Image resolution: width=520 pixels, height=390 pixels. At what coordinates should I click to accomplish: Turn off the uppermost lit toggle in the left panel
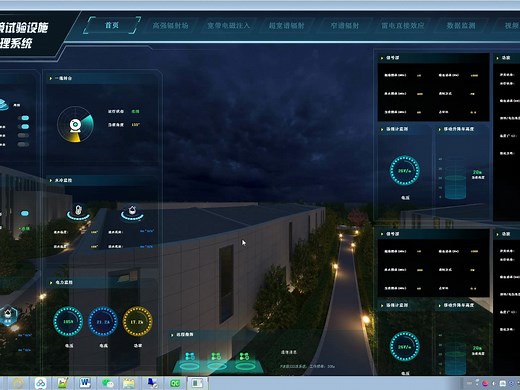[25, 118]
